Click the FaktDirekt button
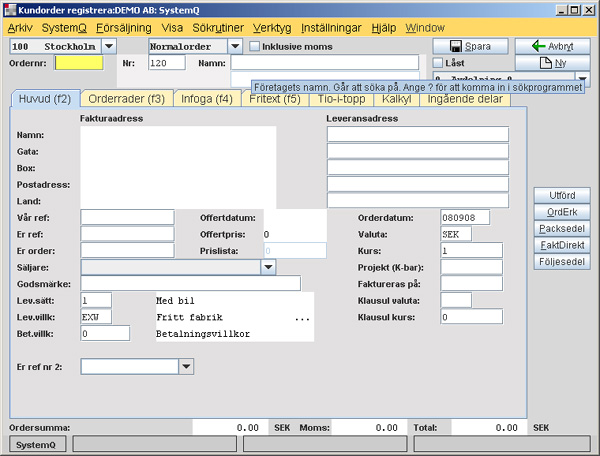This screenshot has height=456, width=600. pyautogui.click(x=562, y=245)
